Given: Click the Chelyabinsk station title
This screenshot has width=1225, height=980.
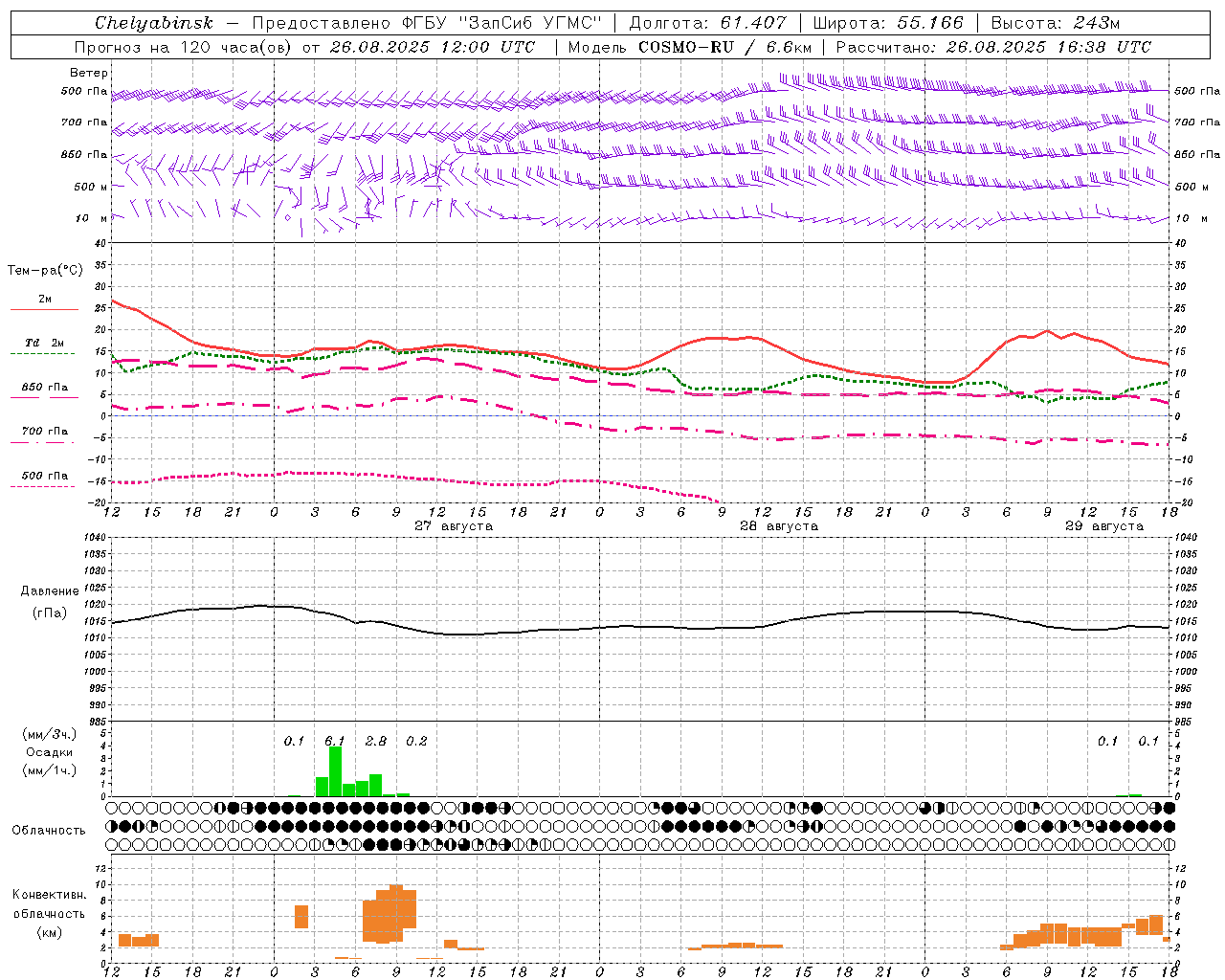Looking at the screenshot, I should [x=154, y=23].
